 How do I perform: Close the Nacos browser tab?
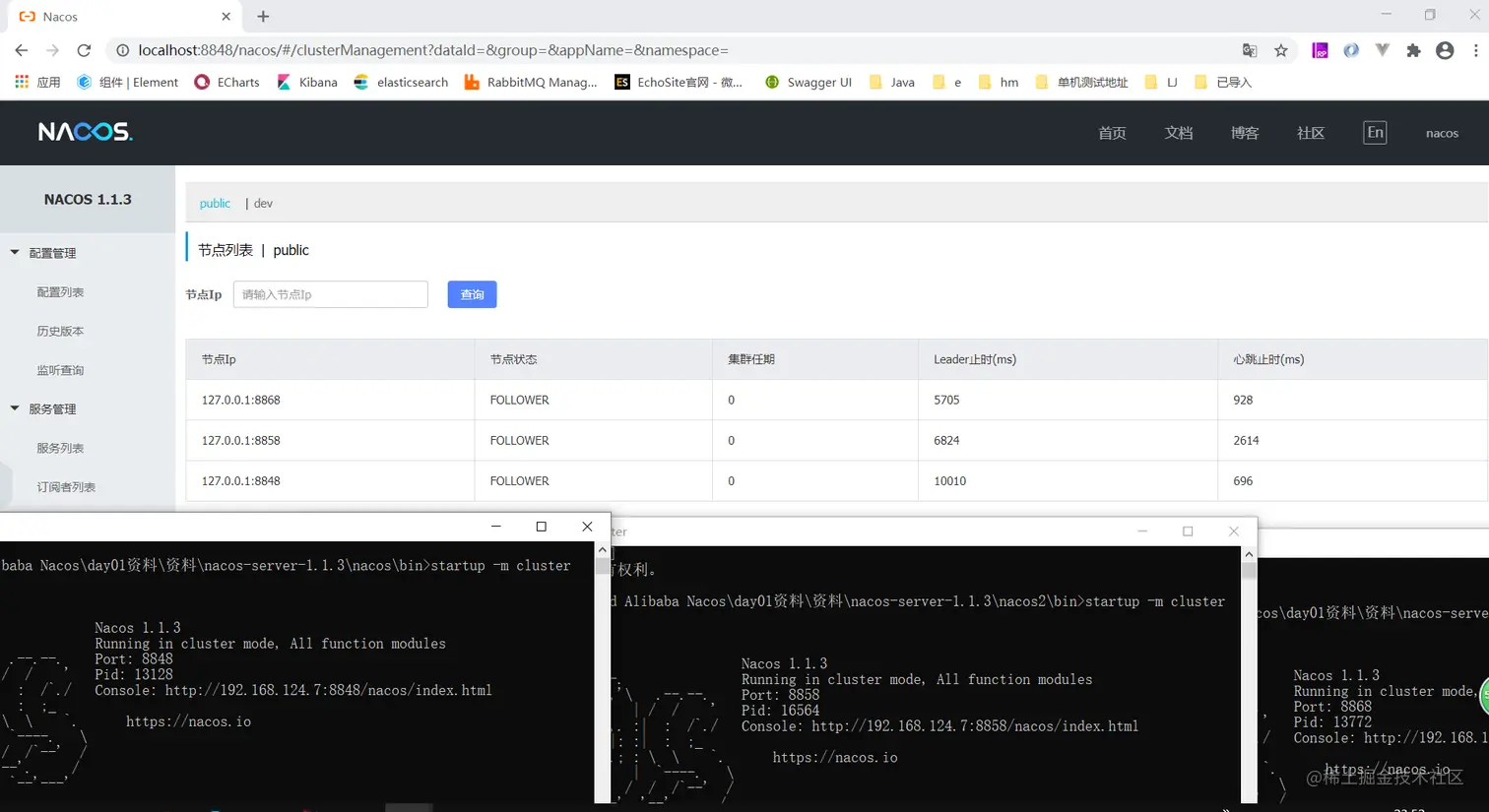(227, 17)
